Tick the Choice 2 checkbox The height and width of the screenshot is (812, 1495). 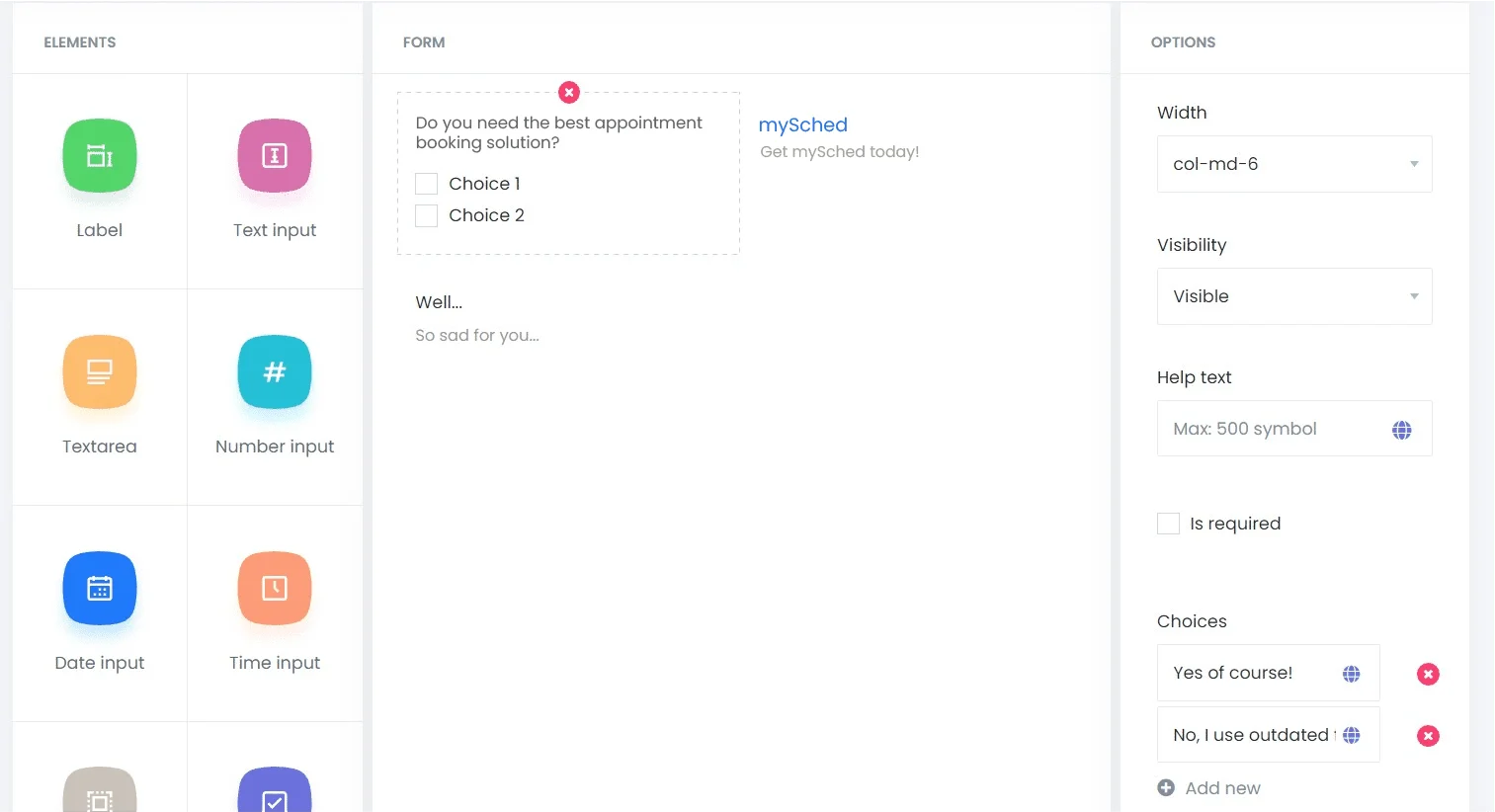427,215
